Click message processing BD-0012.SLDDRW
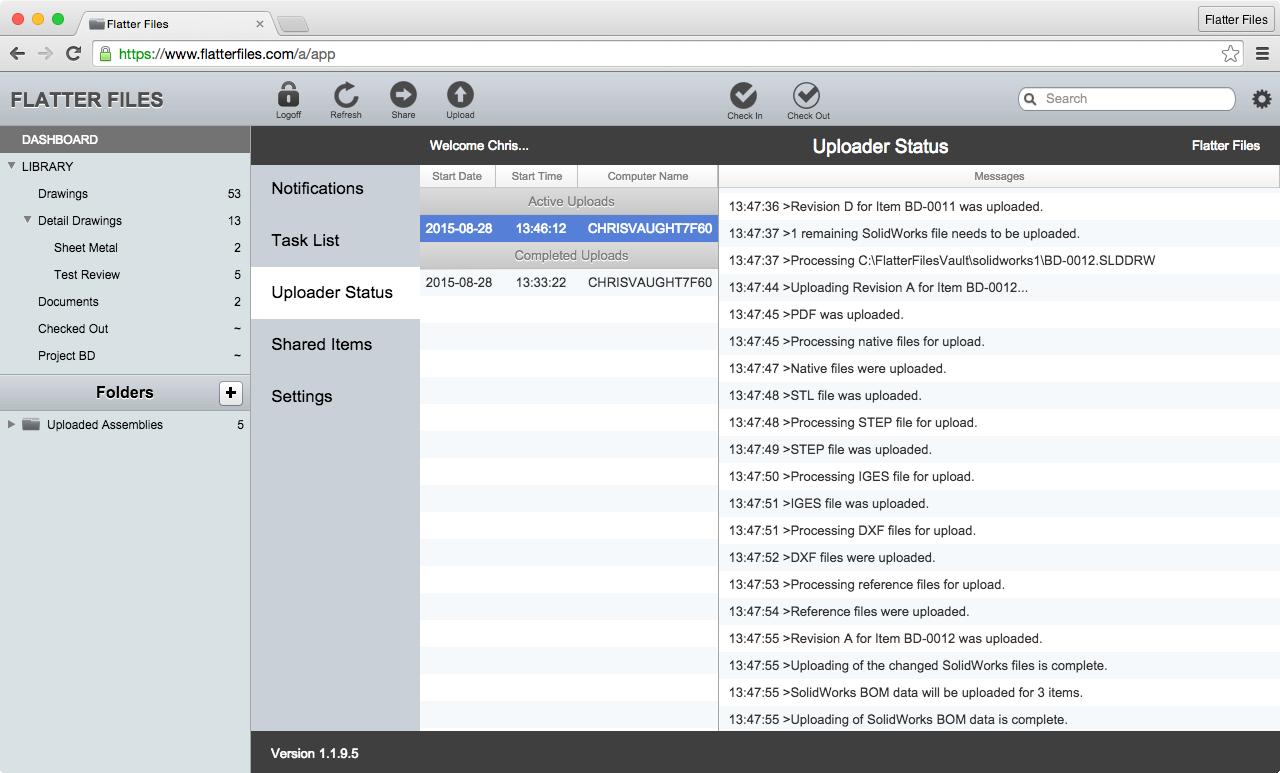 pos(999,260)
